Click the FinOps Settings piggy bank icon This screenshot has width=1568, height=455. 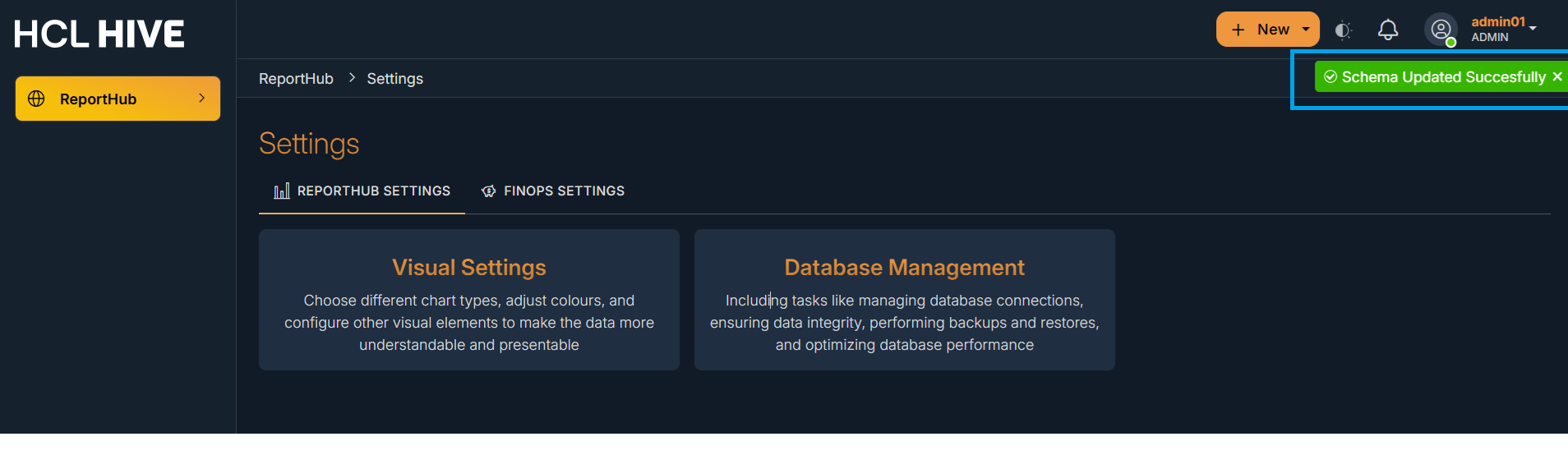tap(489, 191)
